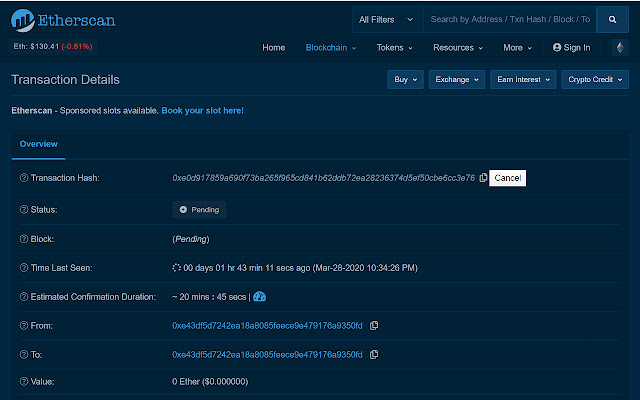Click the help icon beside Block
This screenshot has width=640, height=400.
pyautogui.click(x=24, y=239)
